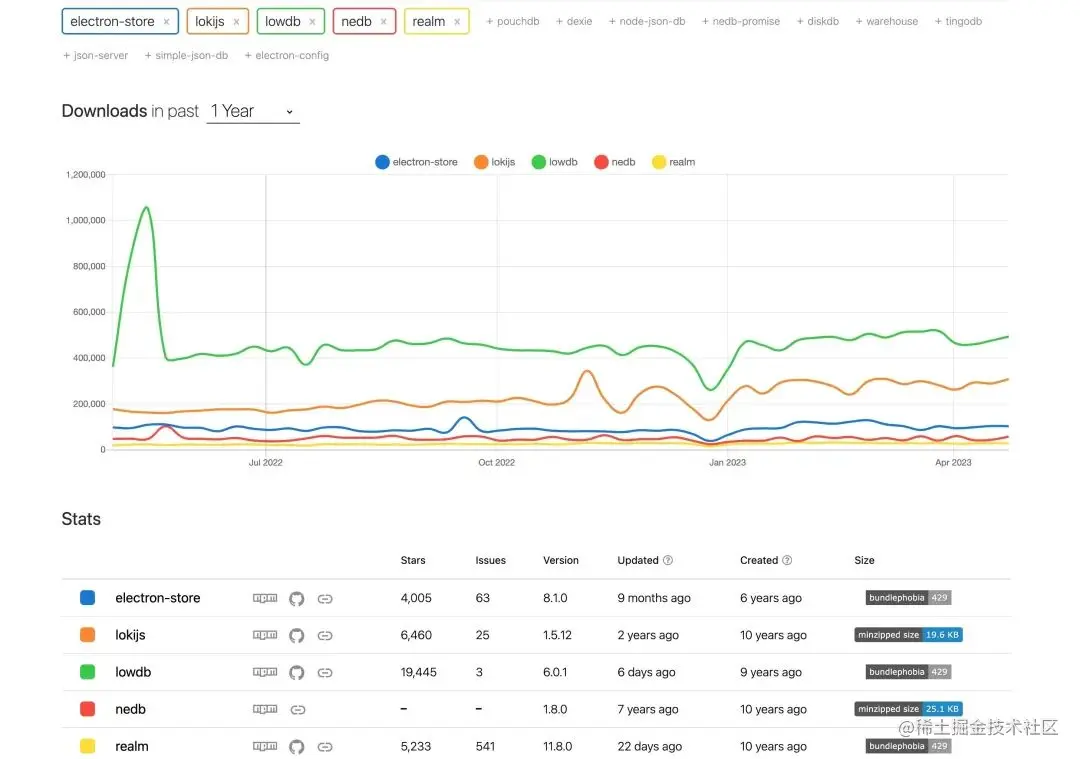Viewport: 1080px width, 759px height.
Task: Open the 1 Year downloads period dropdown
Action: click(x=253, y=111)
